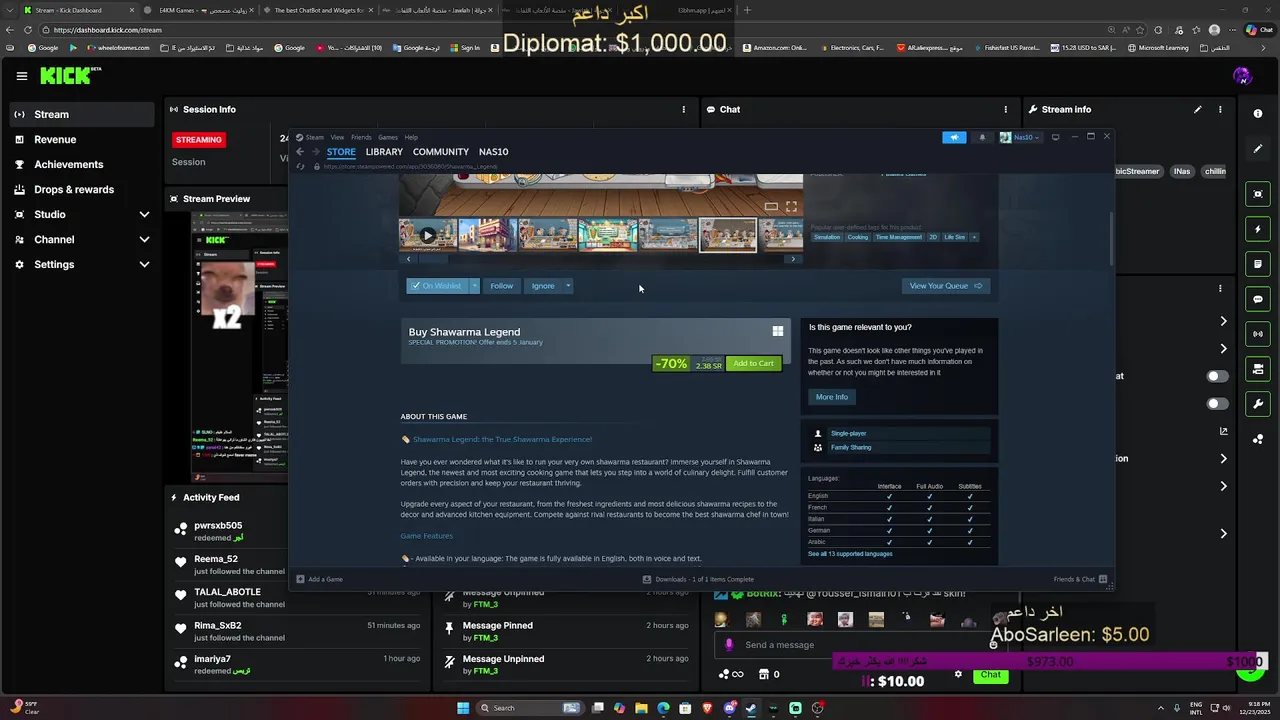The image size is (1280, 720).
Task: Toggle the activity feed notes icon
Action: tap(1258, 264)
